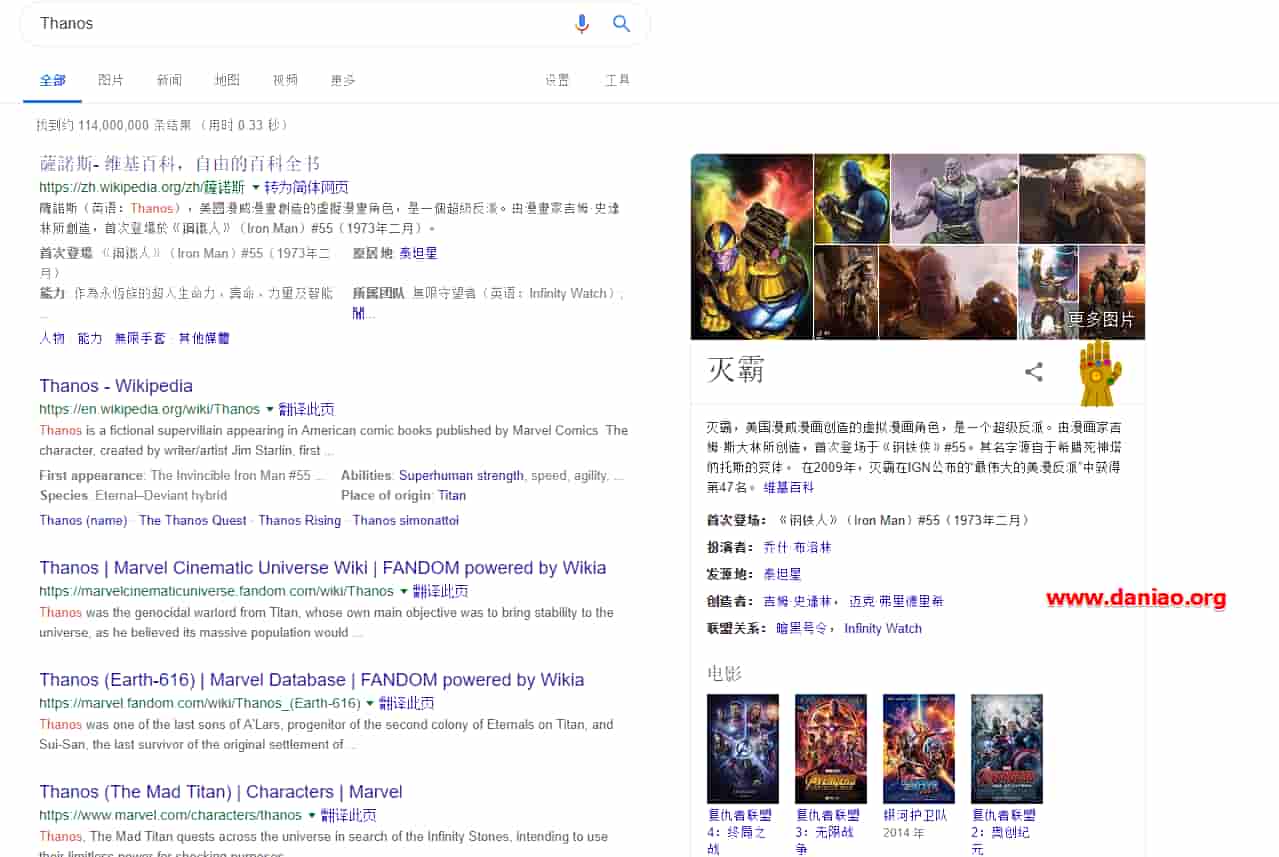Click the Titan place of origin link
This screenshot has height=857, width=1279.
452,495
